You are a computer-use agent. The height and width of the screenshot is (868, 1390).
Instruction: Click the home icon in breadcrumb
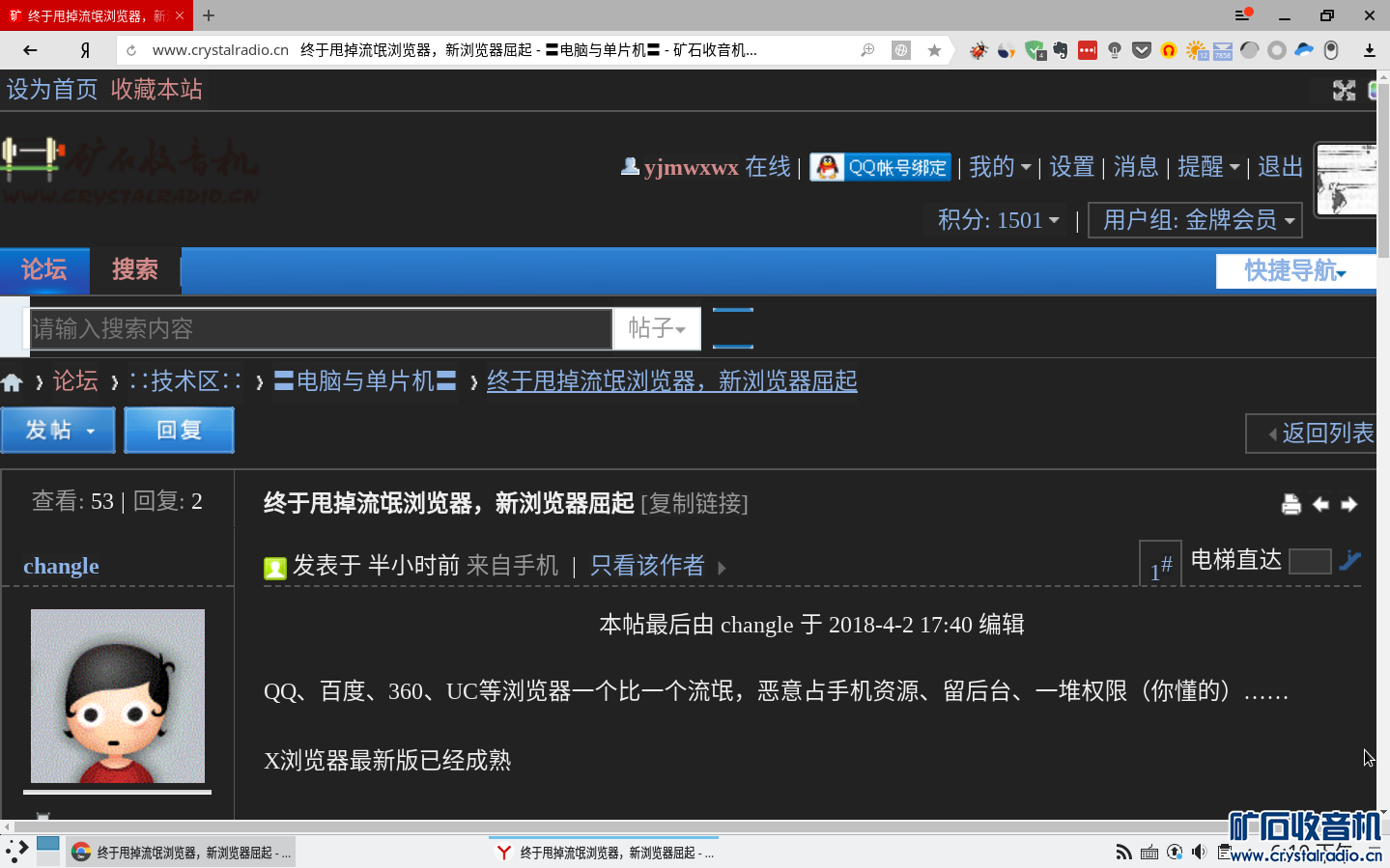[12, 382]
